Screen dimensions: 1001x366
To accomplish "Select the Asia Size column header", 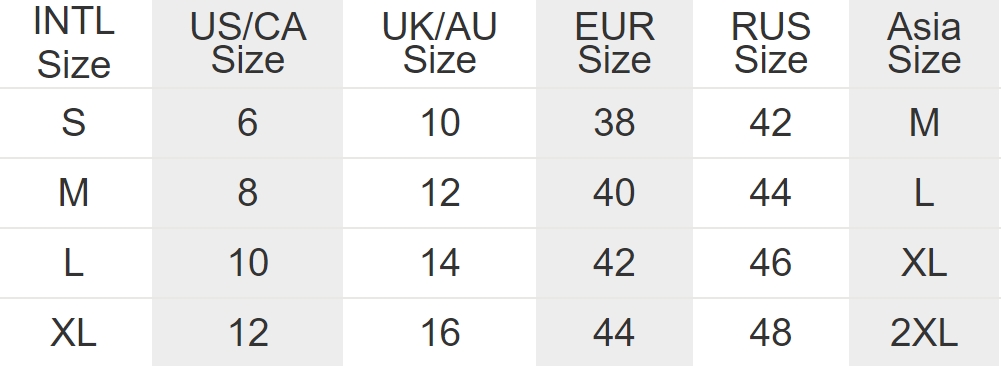I will (x=924, y=43).
